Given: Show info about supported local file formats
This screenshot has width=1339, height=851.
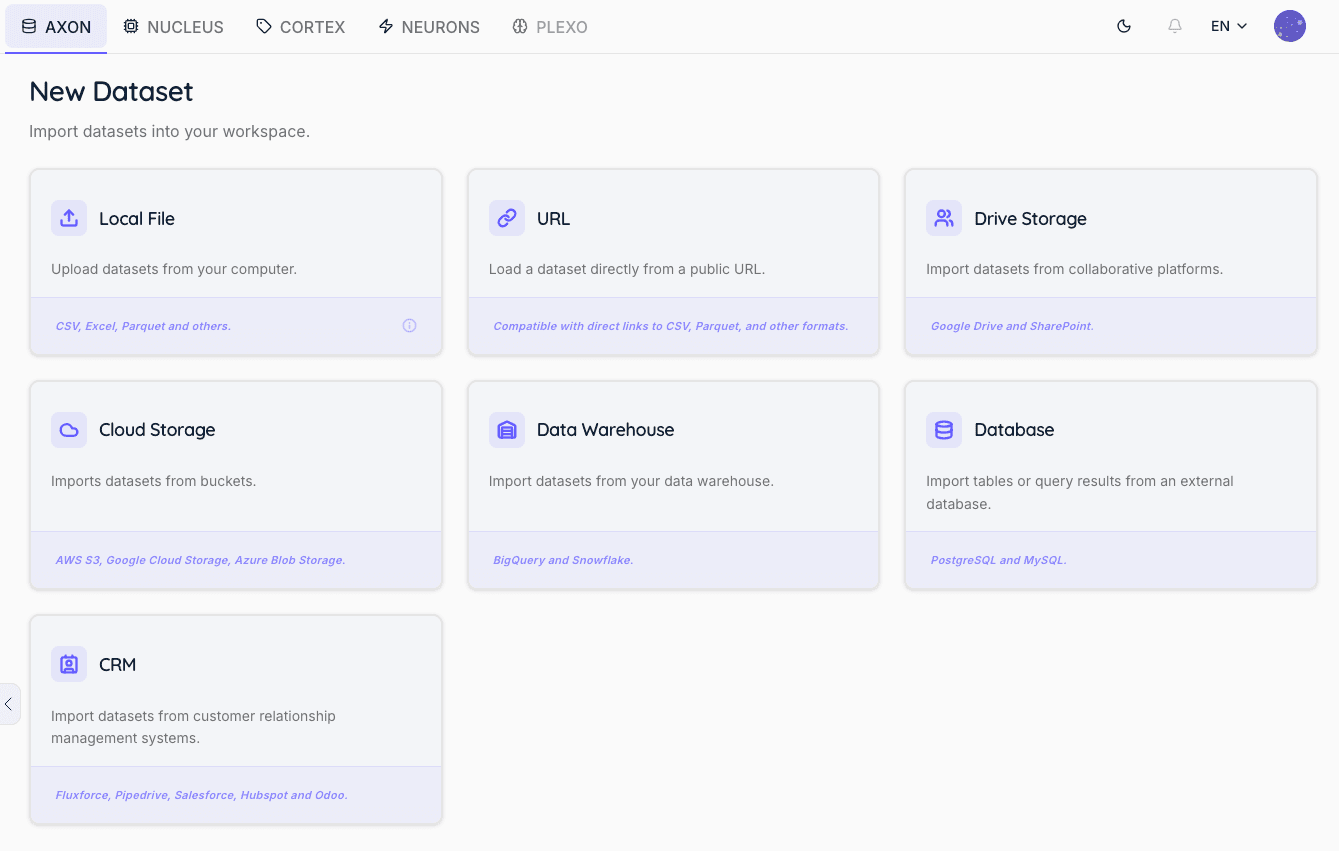Looking at the screenshot, I should (409, 325).
